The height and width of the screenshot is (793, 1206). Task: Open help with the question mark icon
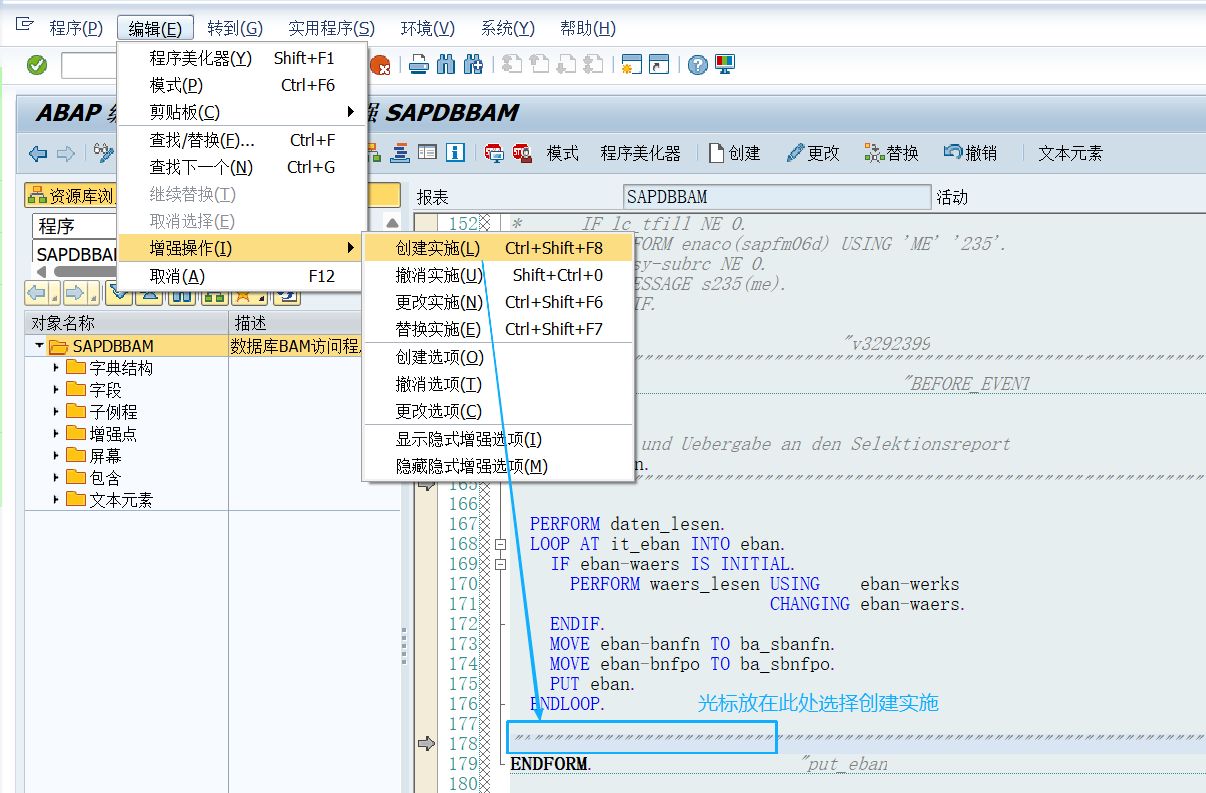pyautogui.click(x=696, y=64)
